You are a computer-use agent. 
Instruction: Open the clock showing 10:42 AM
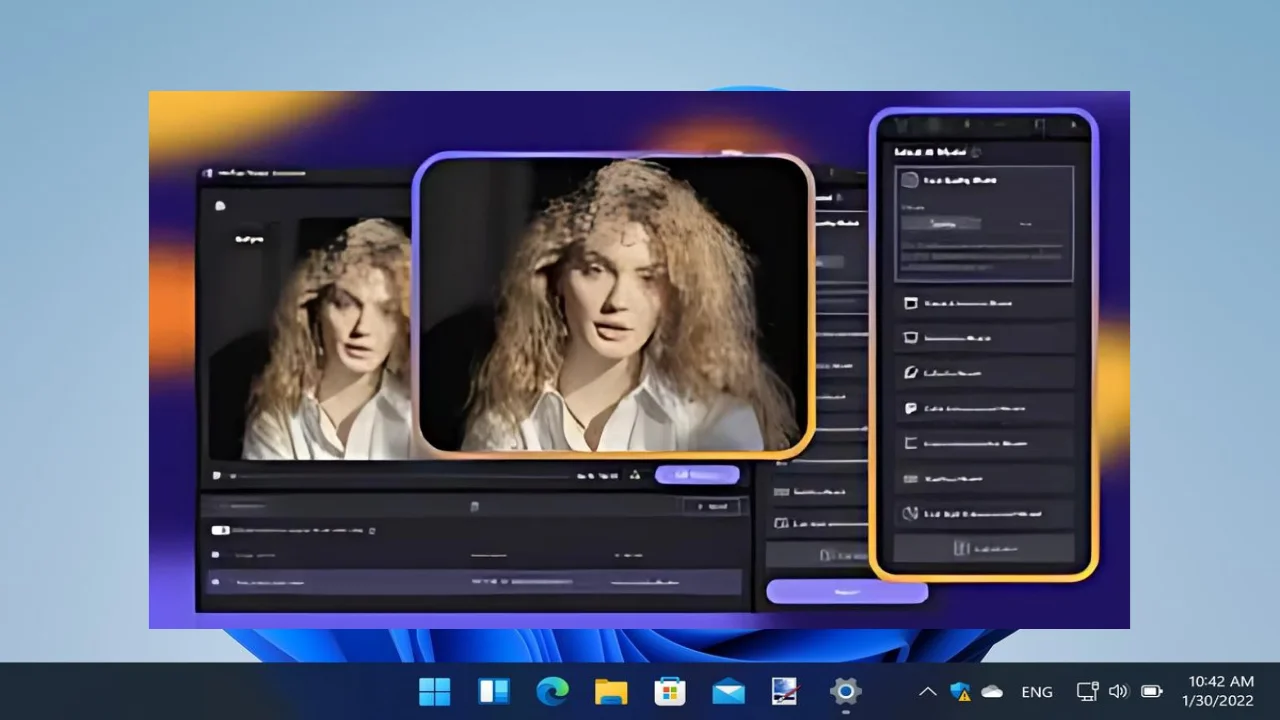(x=1218, y=691)
